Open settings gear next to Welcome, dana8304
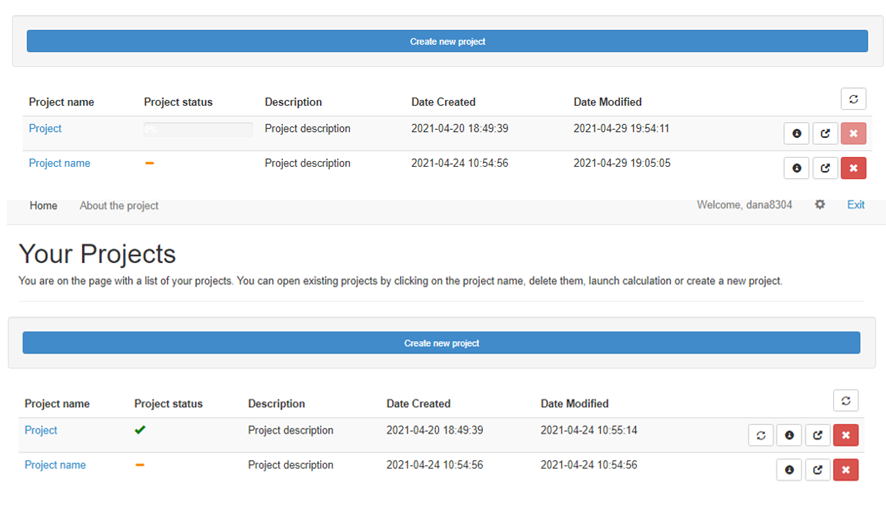The width and height of the screenshot is (886, 518). tap(820, 205)
